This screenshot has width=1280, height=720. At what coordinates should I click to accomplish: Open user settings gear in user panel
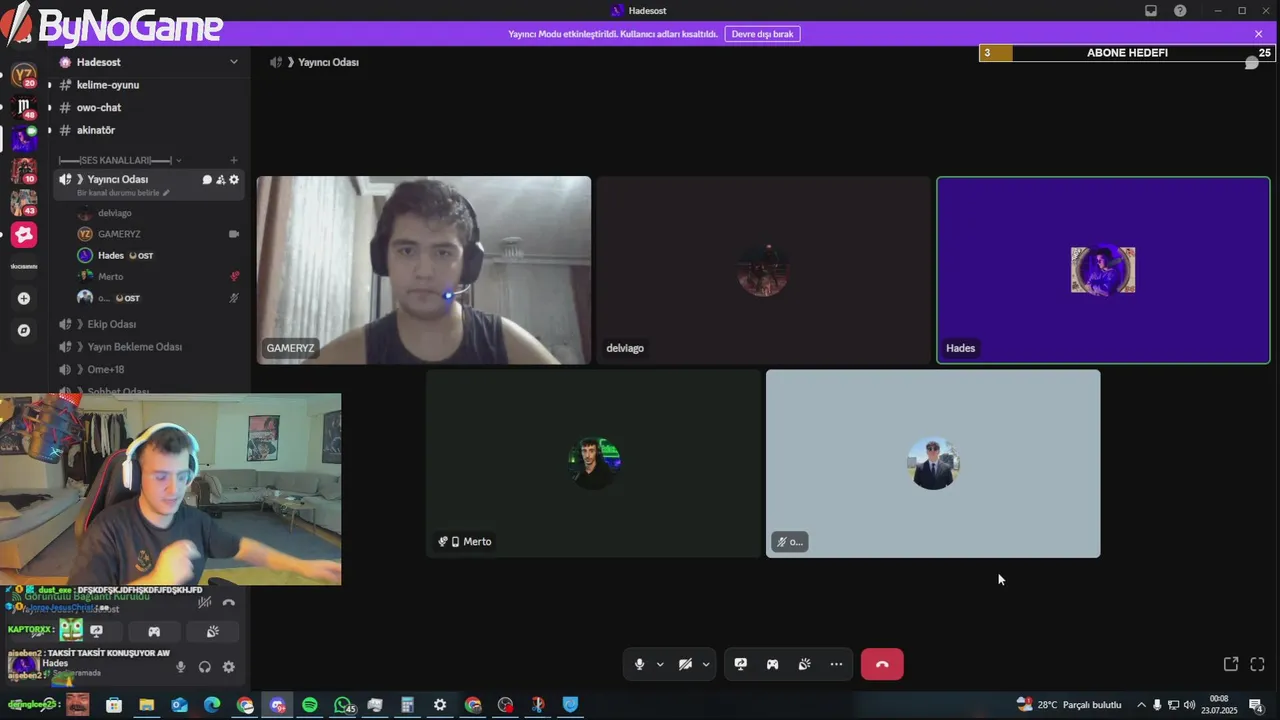pos(229,667)
